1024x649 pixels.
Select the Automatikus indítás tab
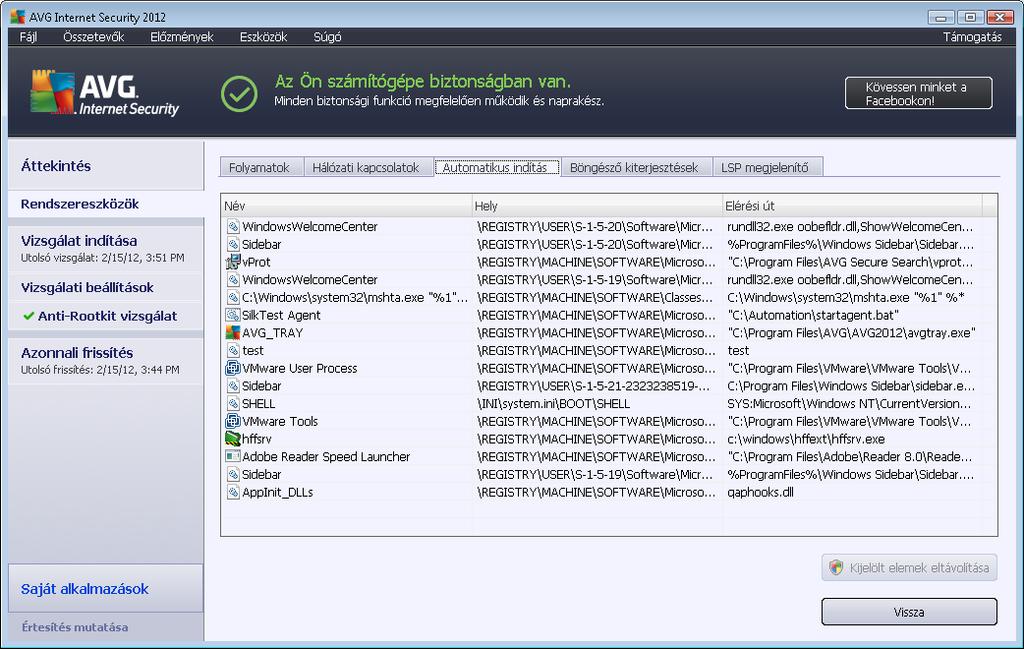coord(496,167)
